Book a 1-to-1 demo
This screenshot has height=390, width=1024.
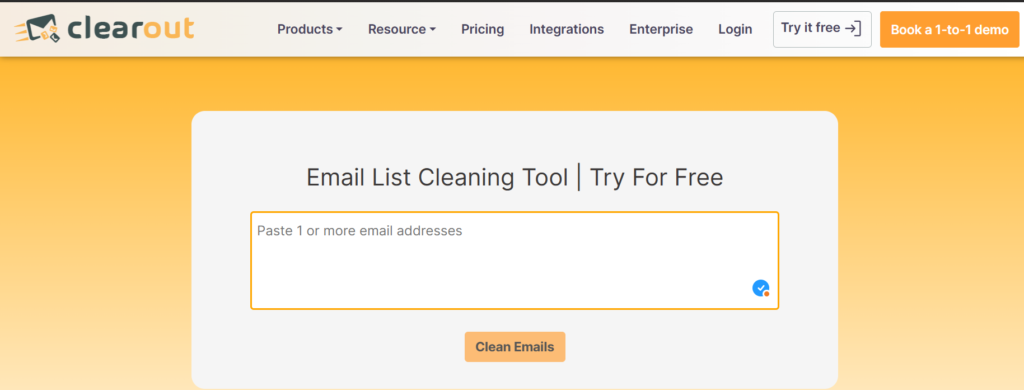coord(950,29)
